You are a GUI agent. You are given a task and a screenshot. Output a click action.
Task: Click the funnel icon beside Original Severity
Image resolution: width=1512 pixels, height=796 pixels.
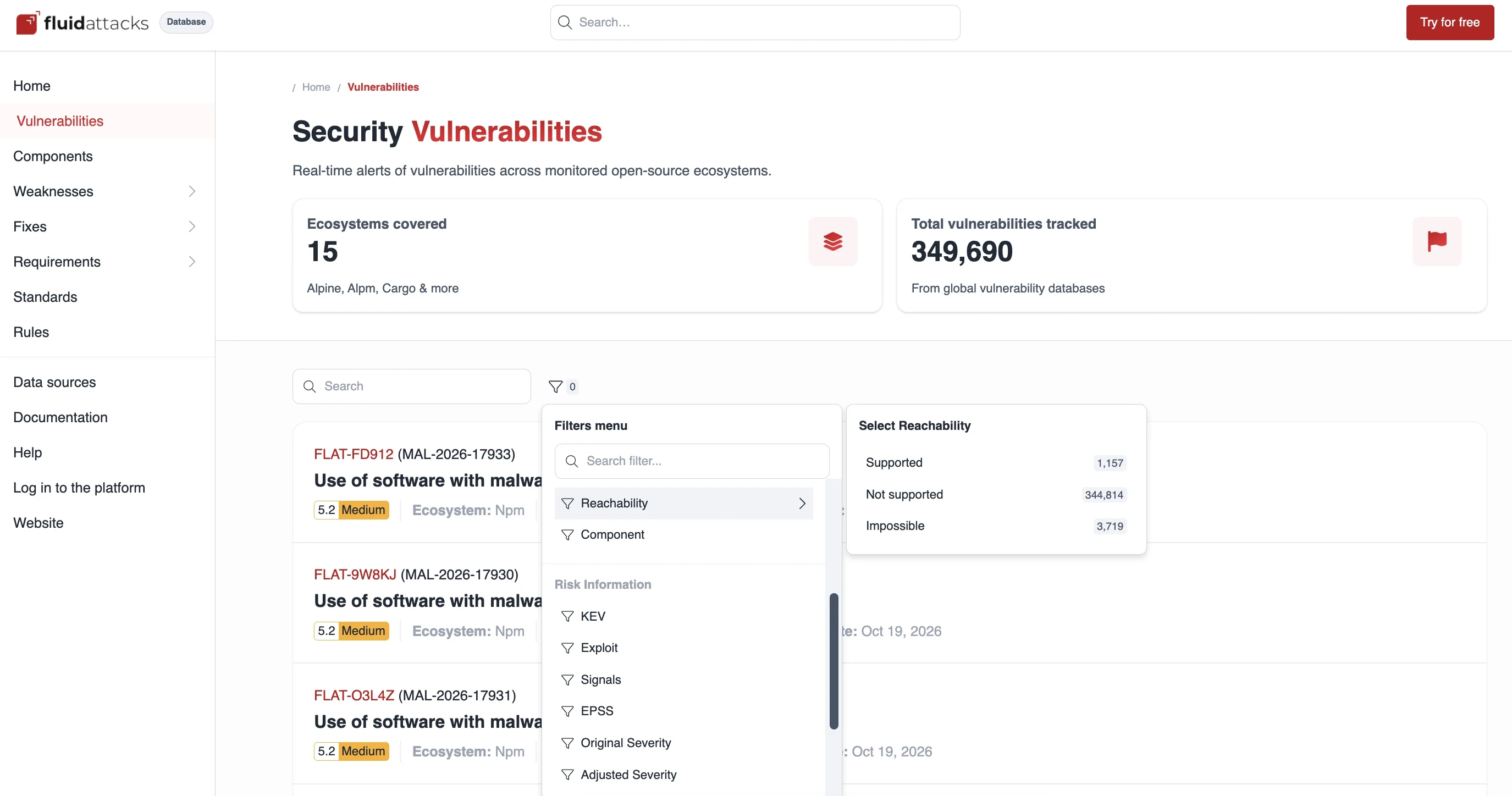pos(567,743)
